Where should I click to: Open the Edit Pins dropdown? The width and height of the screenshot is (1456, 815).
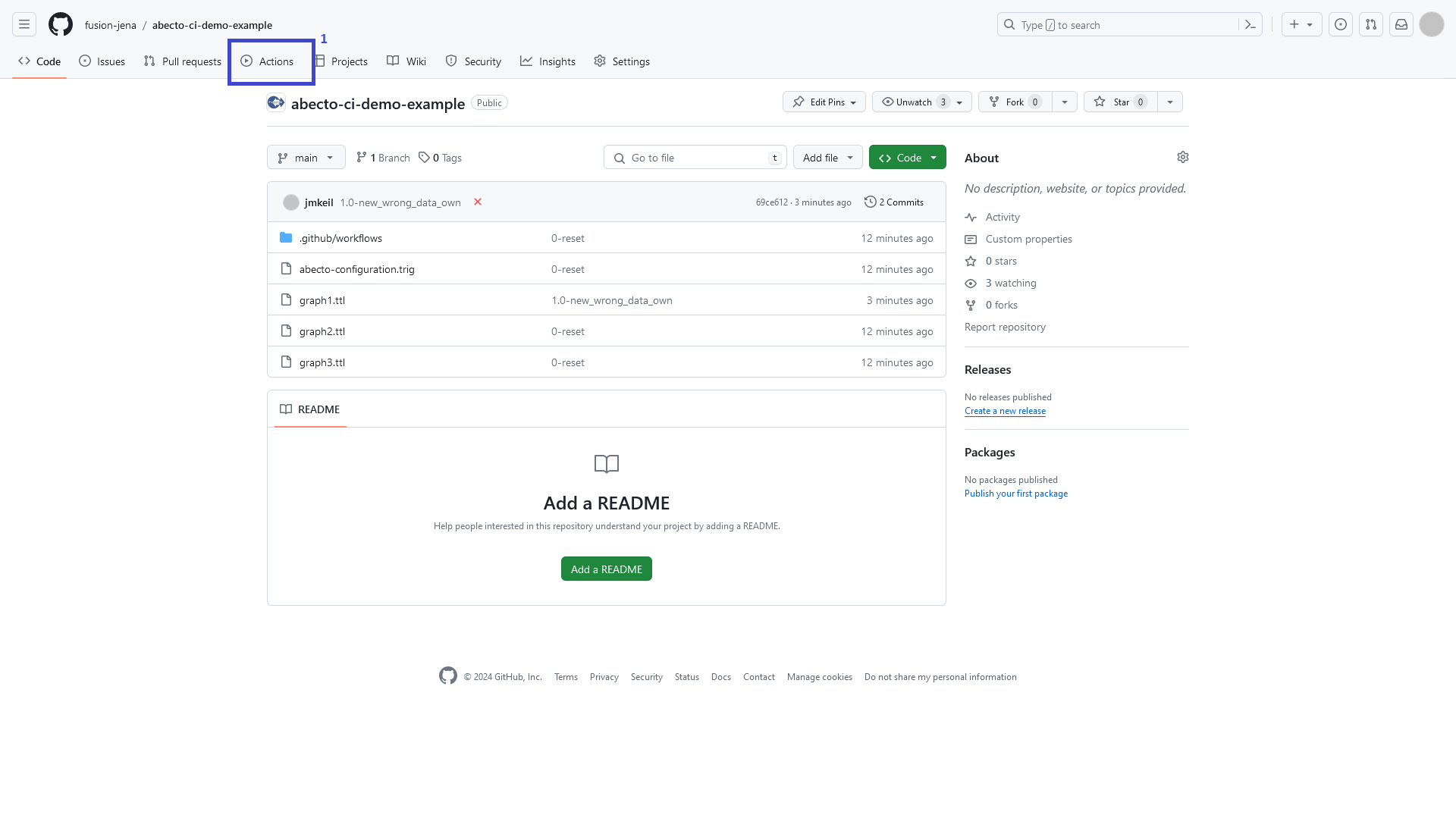point(824,102)
